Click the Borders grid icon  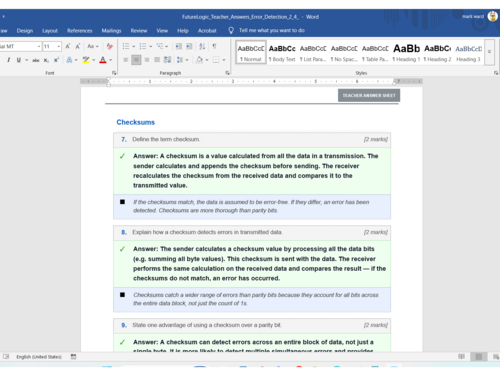216,60
